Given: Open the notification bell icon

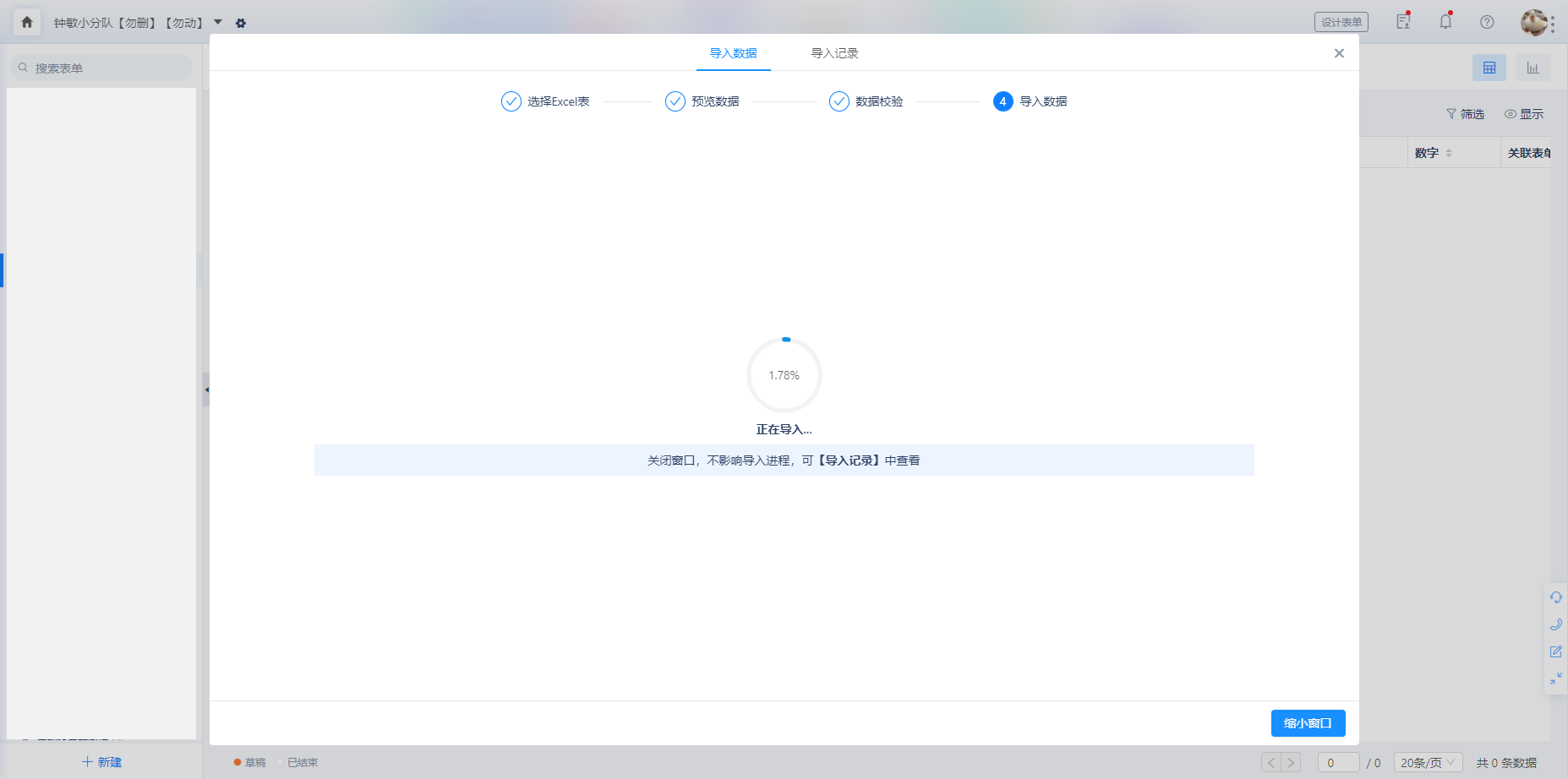Looking at the screenshot, I should pyautogui.click(x=1445, y=21).
